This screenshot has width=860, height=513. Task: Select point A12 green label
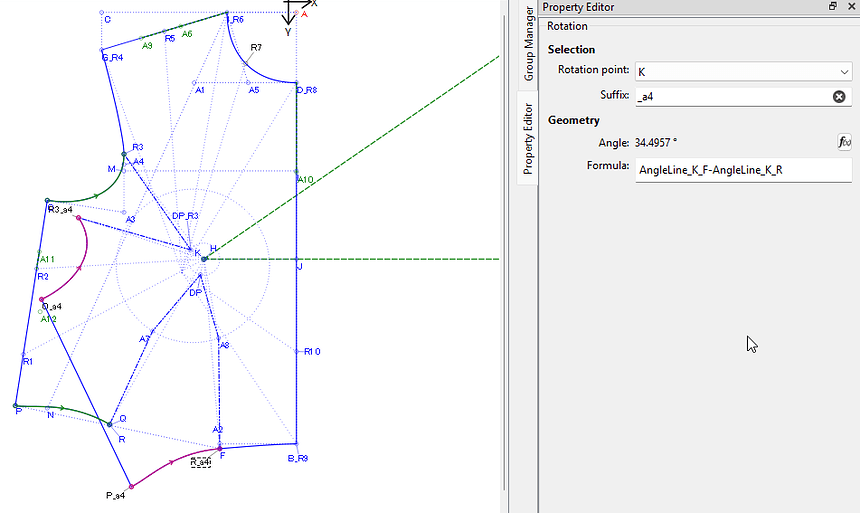click(49, 319)
